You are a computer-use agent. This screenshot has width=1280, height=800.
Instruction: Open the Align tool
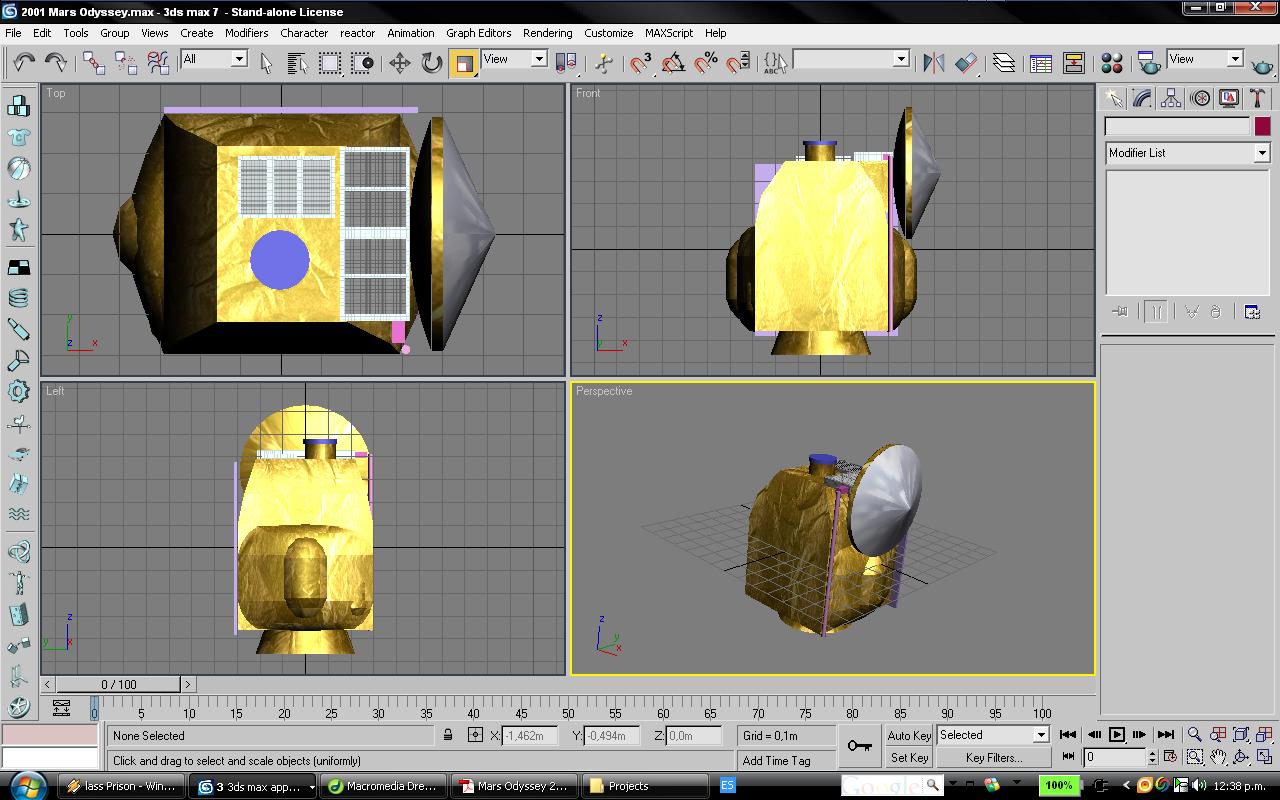tap(966, 63)
